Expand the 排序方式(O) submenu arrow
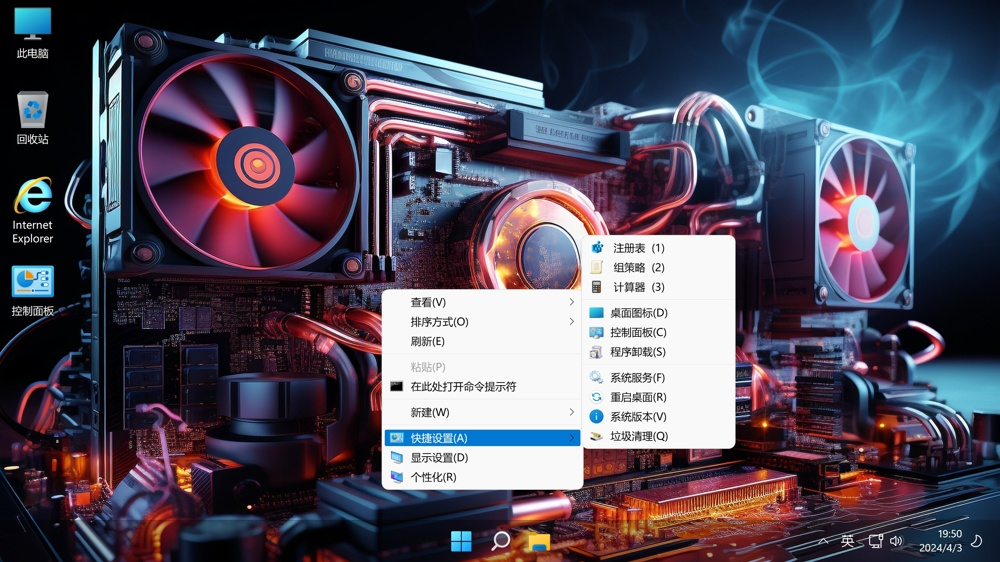 571,322
